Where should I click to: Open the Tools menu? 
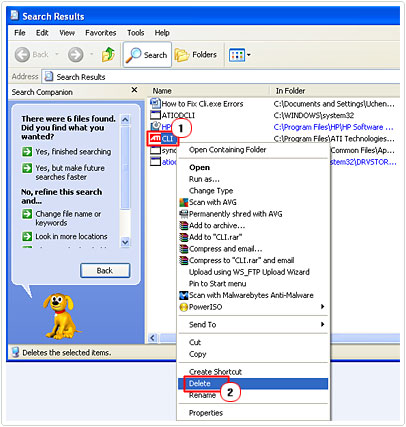click(135, 33)
